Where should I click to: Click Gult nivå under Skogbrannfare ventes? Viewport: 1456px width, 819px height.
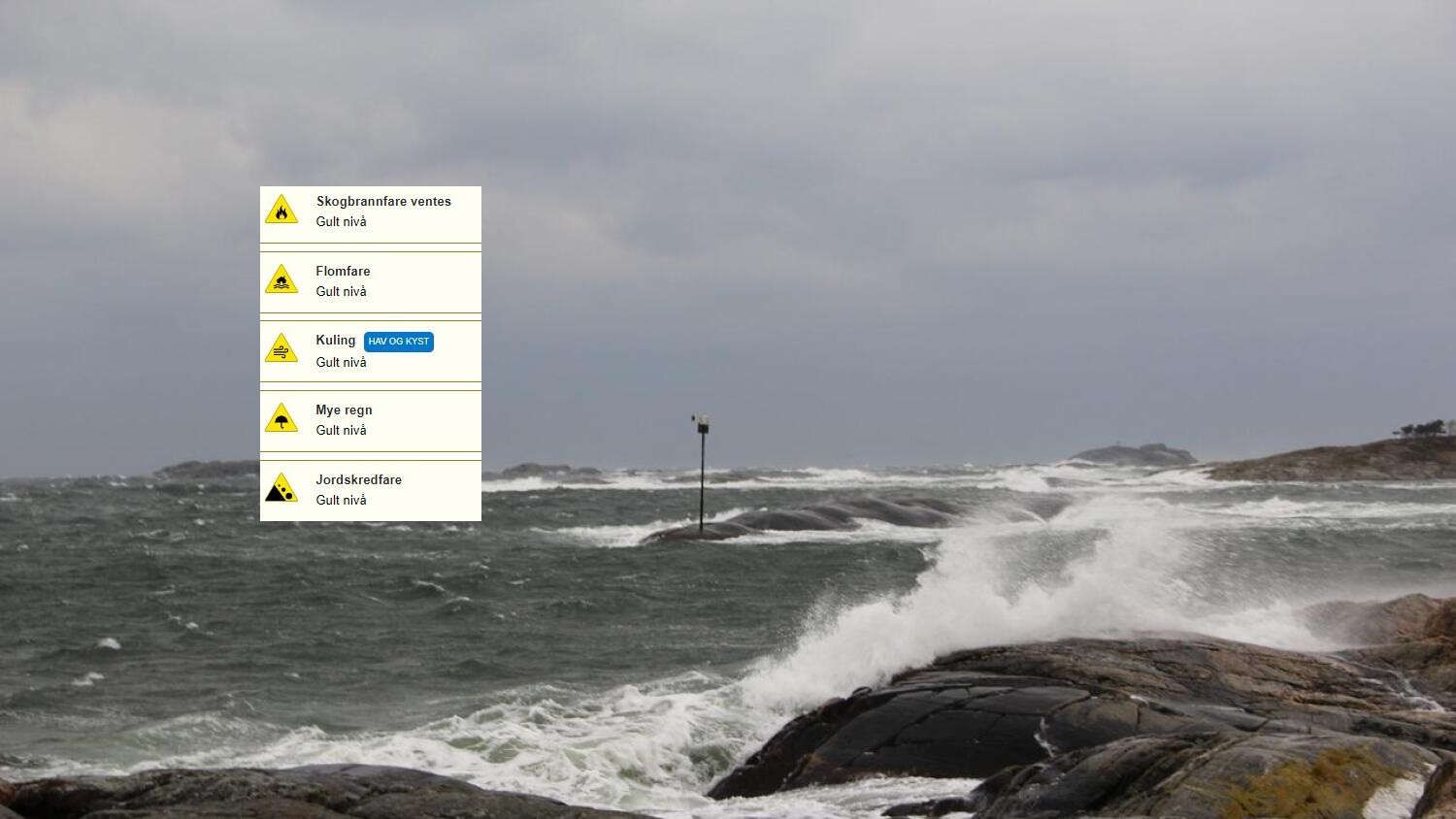341,222
